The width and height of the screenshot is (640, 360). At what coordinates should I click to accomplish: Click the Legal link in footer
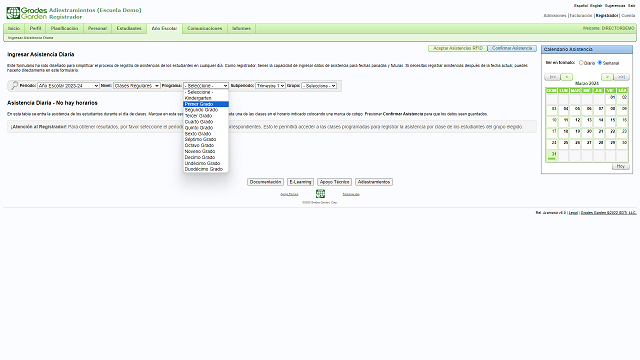click(573, 213)
